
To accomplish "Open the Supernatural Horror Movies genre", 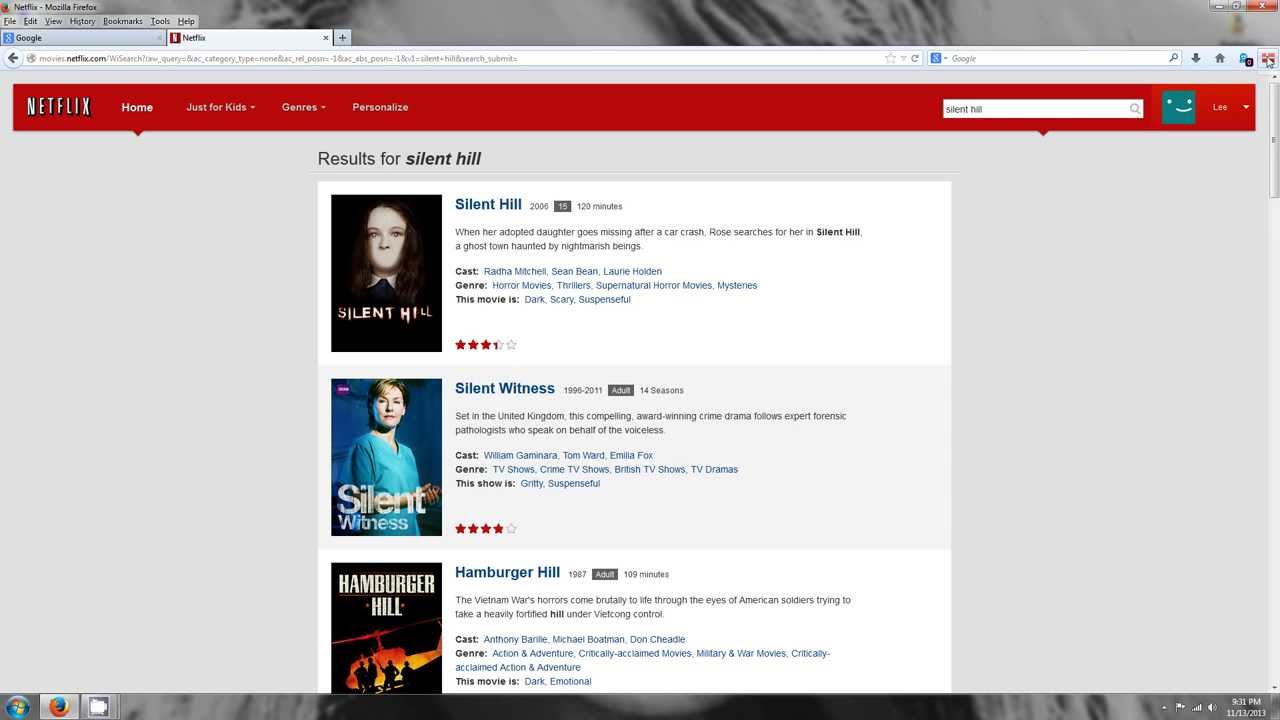I will tap(654, 285).
